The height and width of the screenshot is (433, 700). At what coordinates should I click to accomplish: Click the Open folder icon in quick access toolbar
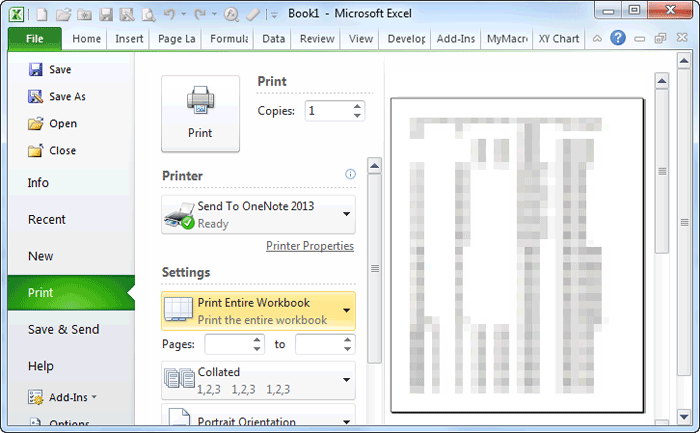[63, 14]
